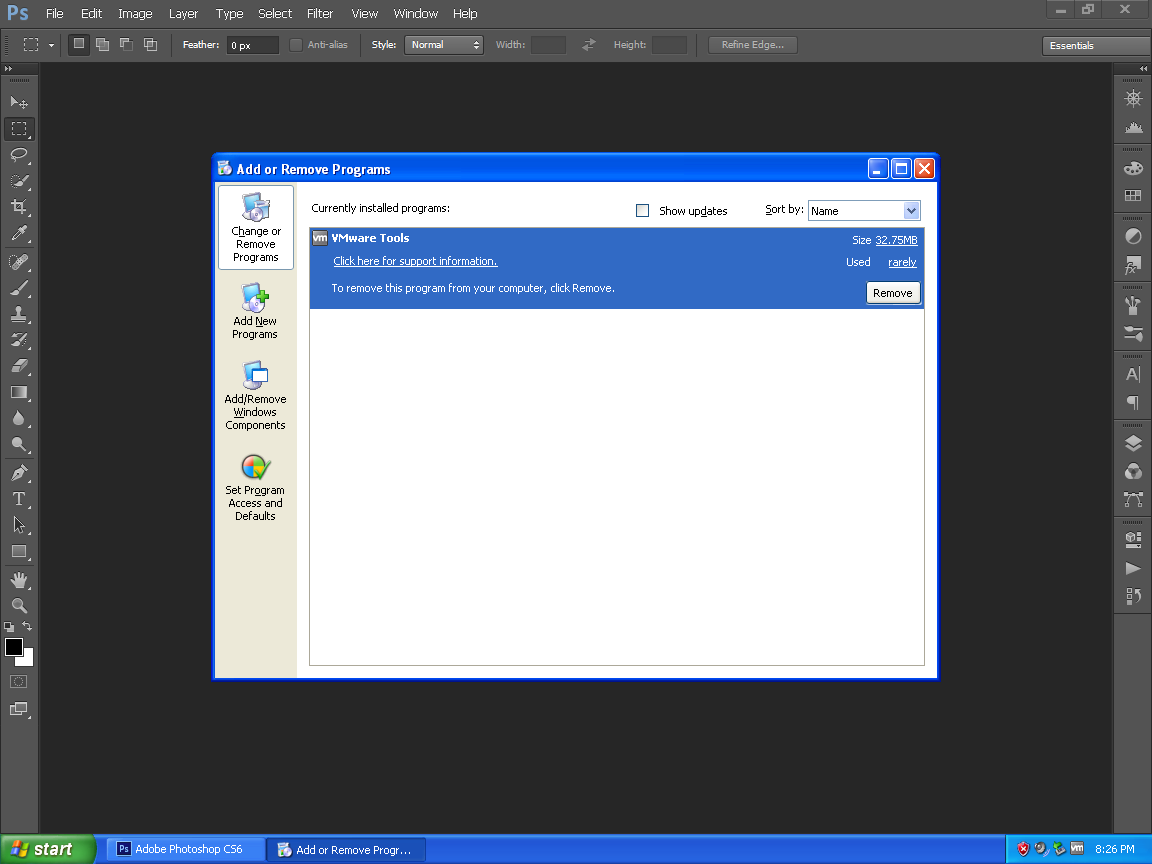Open the Layers panel icon
Viewport: 1152px width, 864px height.
tap(1133, 443)
